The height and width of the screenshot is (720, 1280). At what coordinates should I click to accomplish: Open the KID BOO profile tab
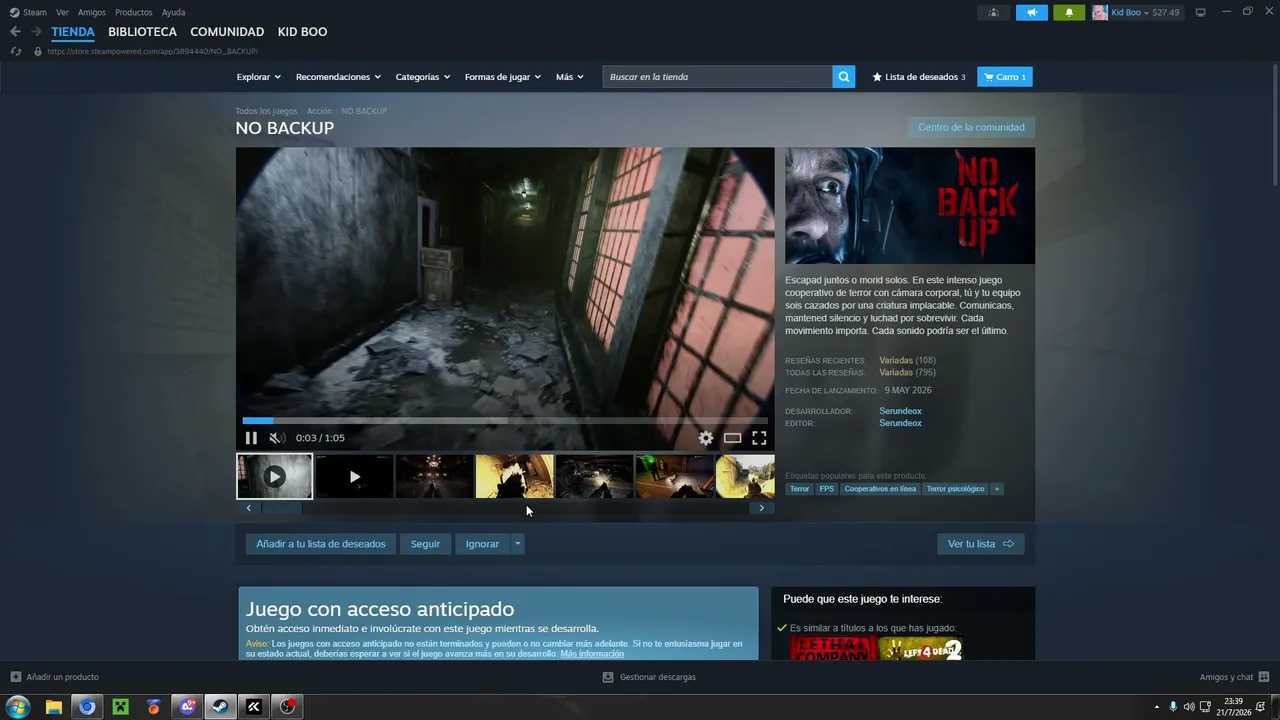pyautogui.click(x=302, y=32)
